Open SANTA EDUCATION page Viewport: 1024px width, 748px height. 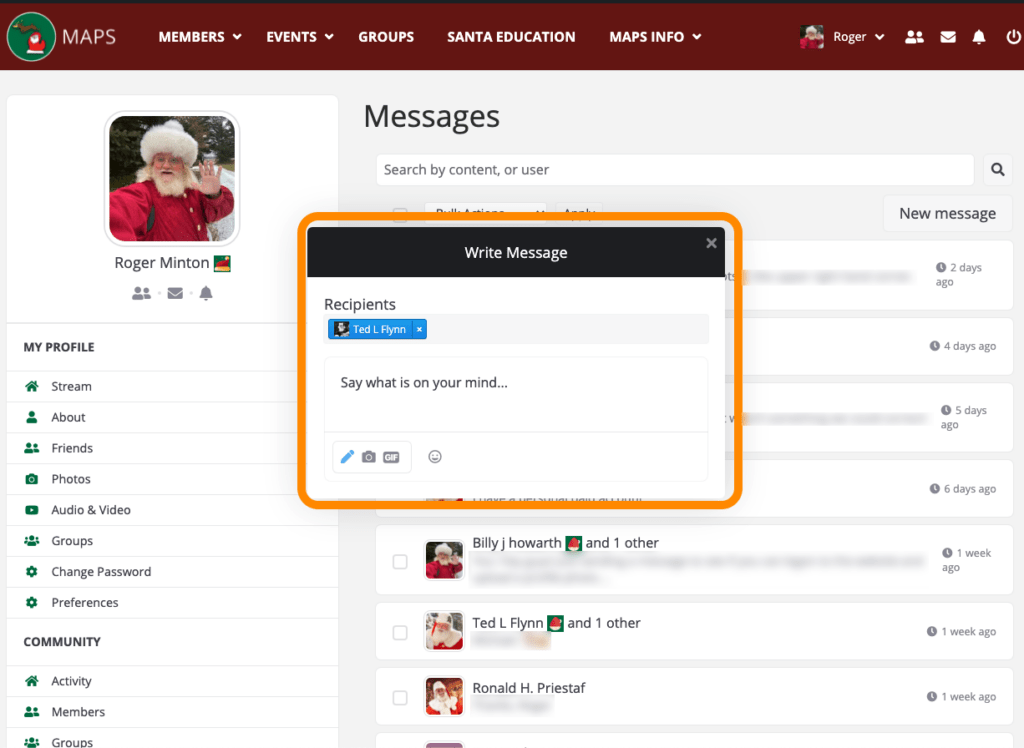[511, 37]
